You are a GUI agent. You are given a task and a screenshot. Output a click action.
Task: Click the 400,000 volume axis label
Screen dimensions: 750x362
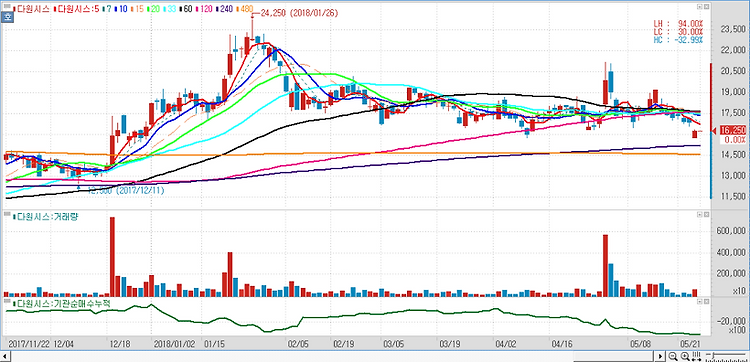pyautogui.click(x=731, y=252)
